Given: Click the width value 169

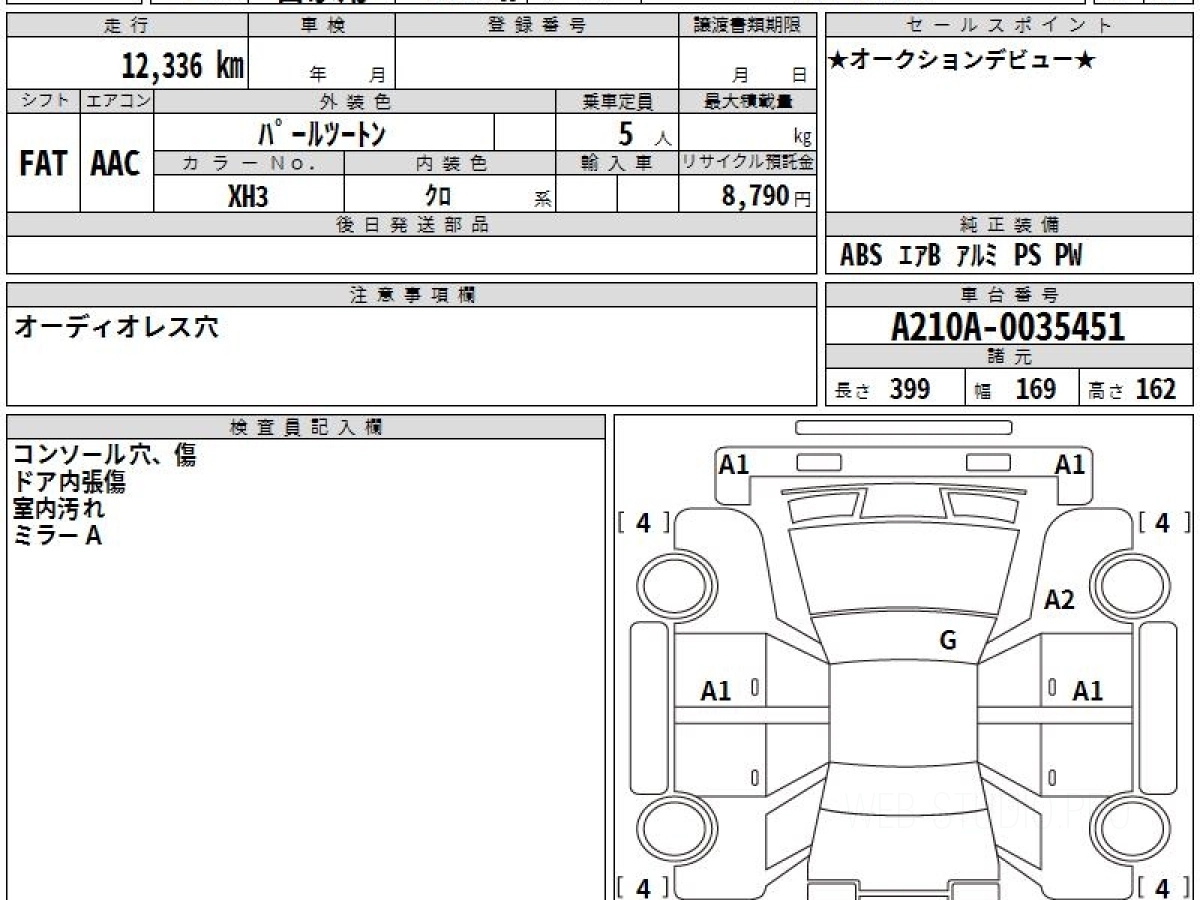Looking at the screenshot, I should point(1036,389).
